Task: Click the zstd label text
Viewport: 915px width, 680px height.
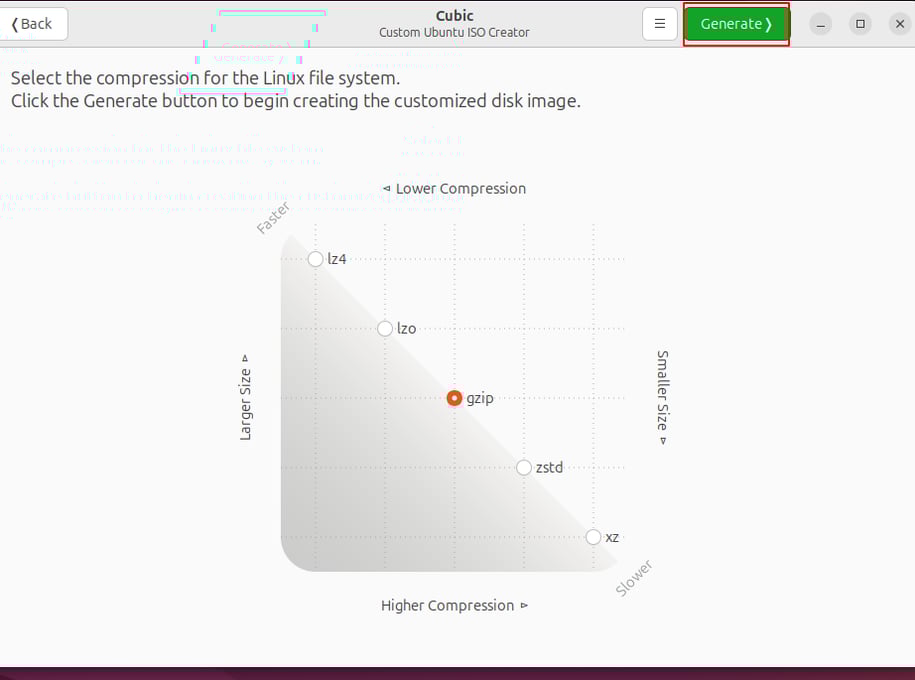Action: tap(549, 467)
